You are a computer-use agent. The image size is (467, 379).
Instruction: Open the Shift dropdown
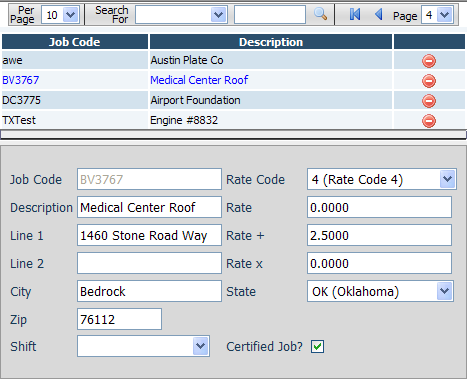[x=143, y=346]
